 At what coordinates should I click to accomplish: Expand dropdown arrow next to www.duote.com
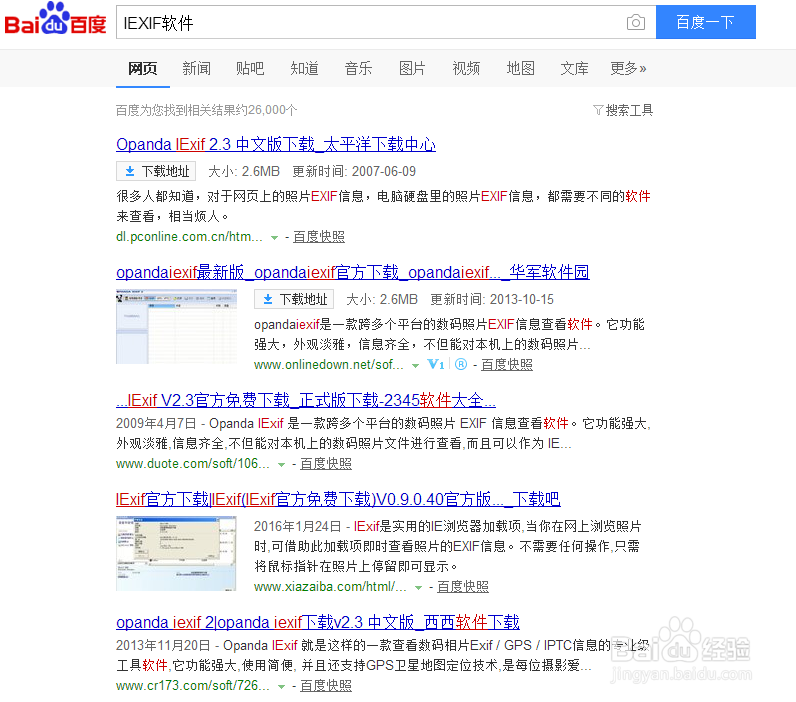tap(281, 464)
